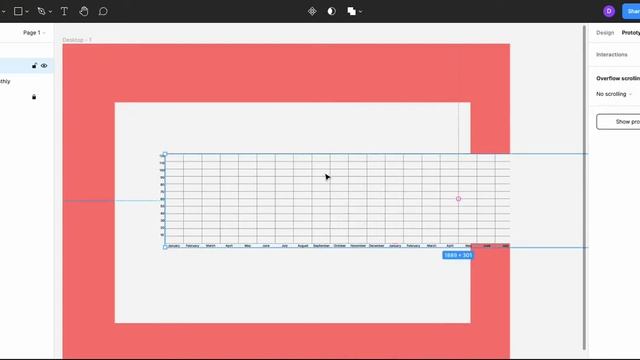Click the blue Share button
640x360 pixels.
pos(631,11)
